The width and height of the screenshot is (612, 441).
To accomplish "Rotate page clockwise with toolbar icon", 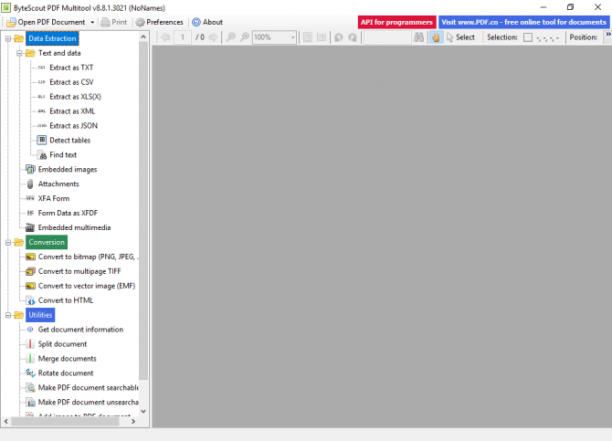I will [353, 37].
